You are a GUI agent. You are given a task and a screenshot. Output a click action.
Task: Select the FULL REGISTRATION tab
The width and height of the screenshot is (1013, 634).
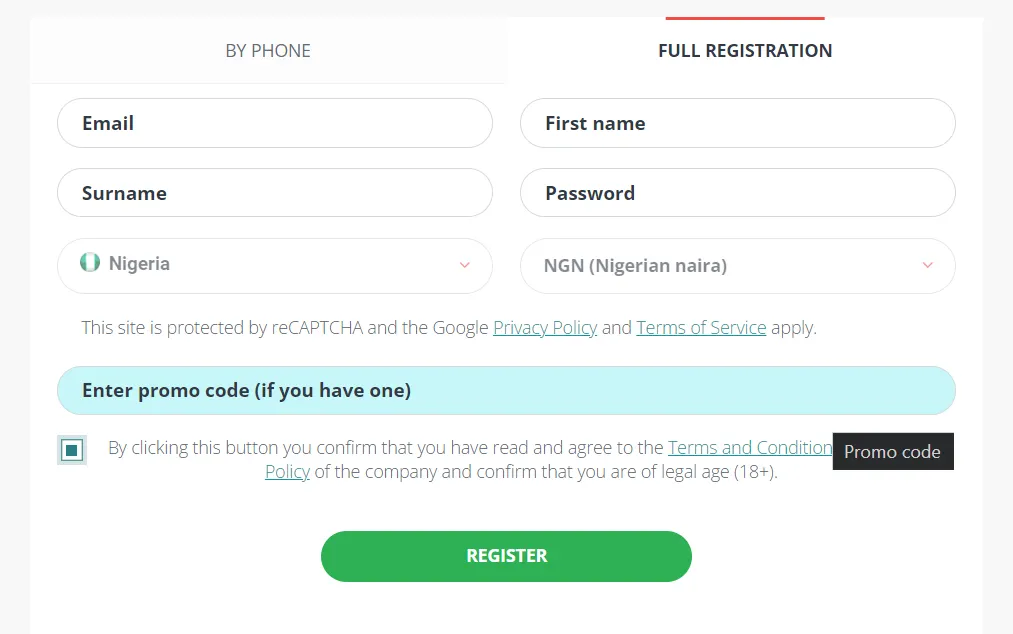(x=744, y=50)
